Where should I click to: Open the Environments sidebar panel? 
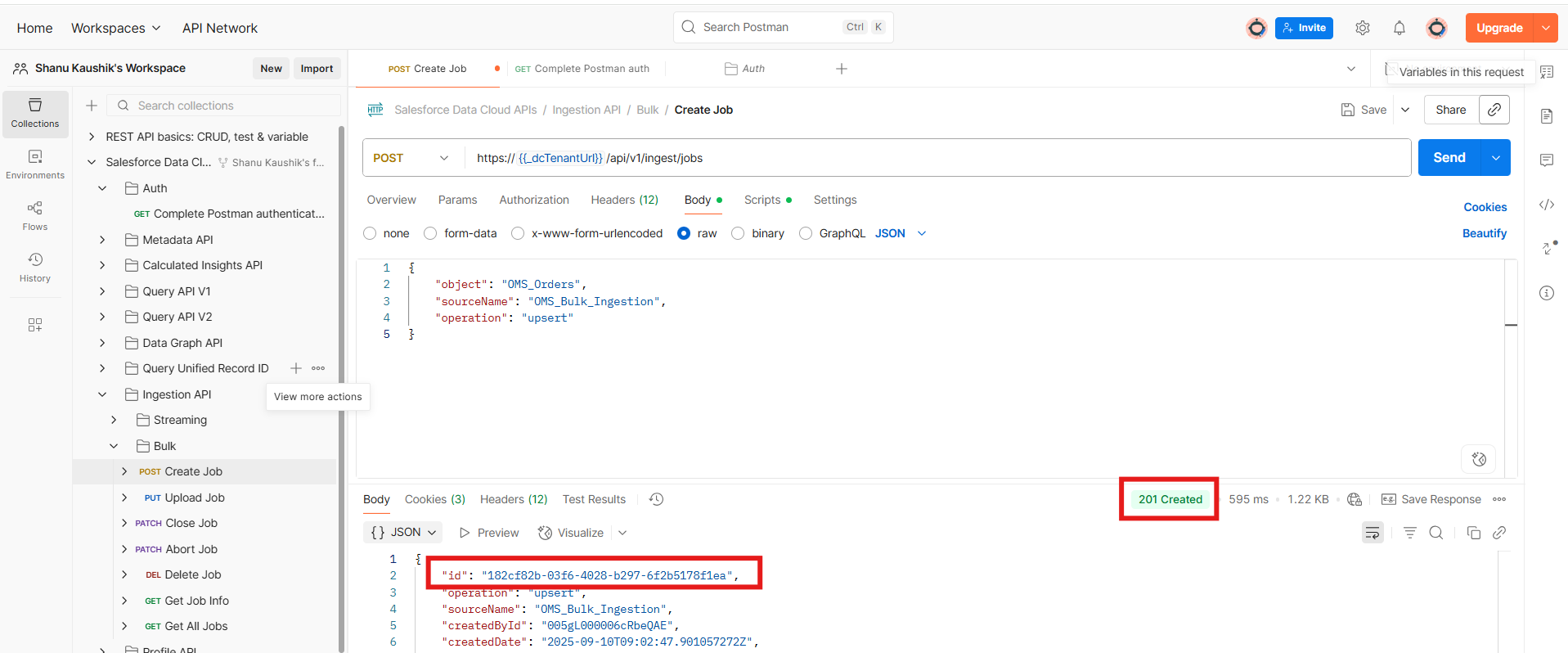pos(34,164)
